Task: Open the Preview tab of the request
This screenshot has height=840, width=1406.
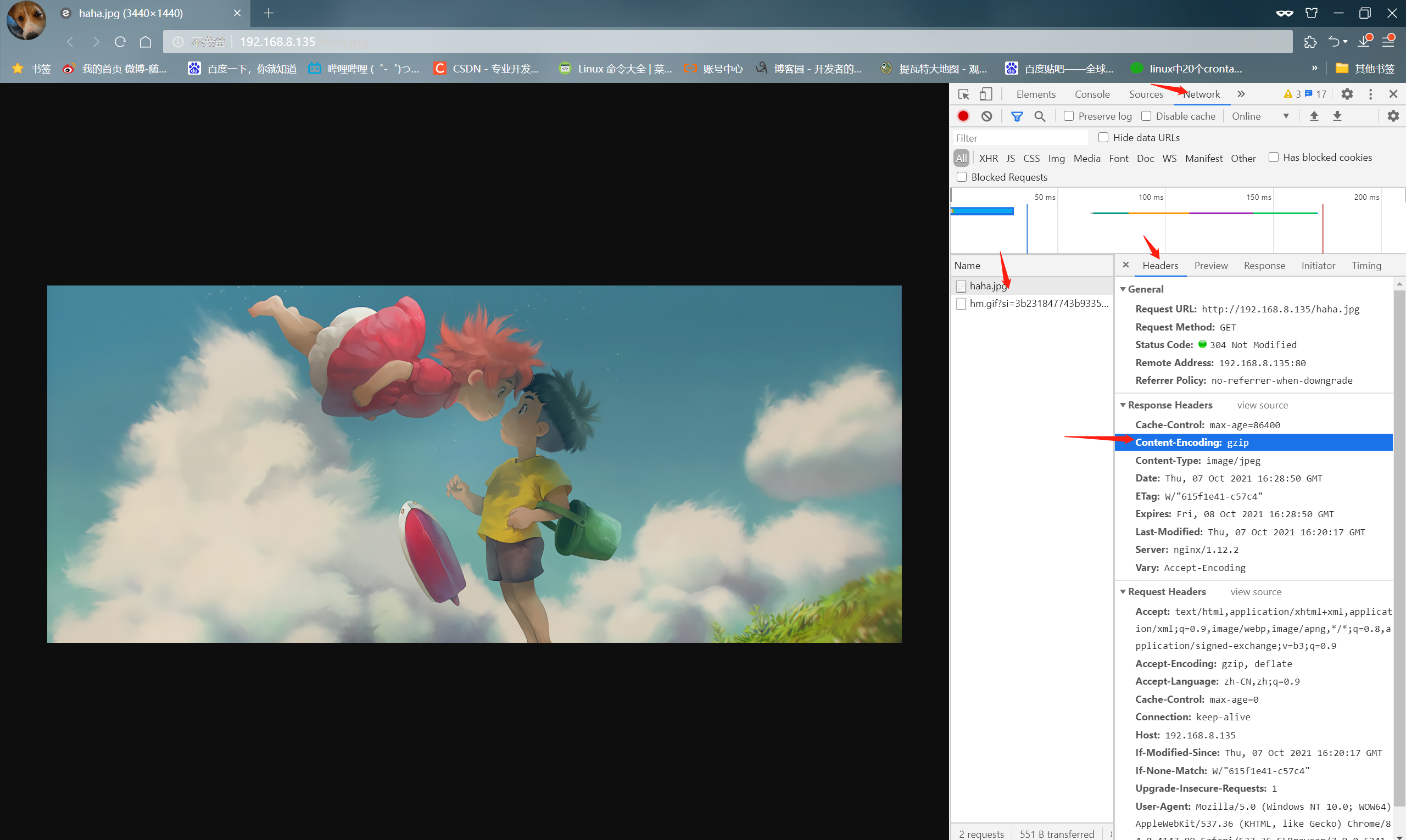Action: tap(1211, 266)
